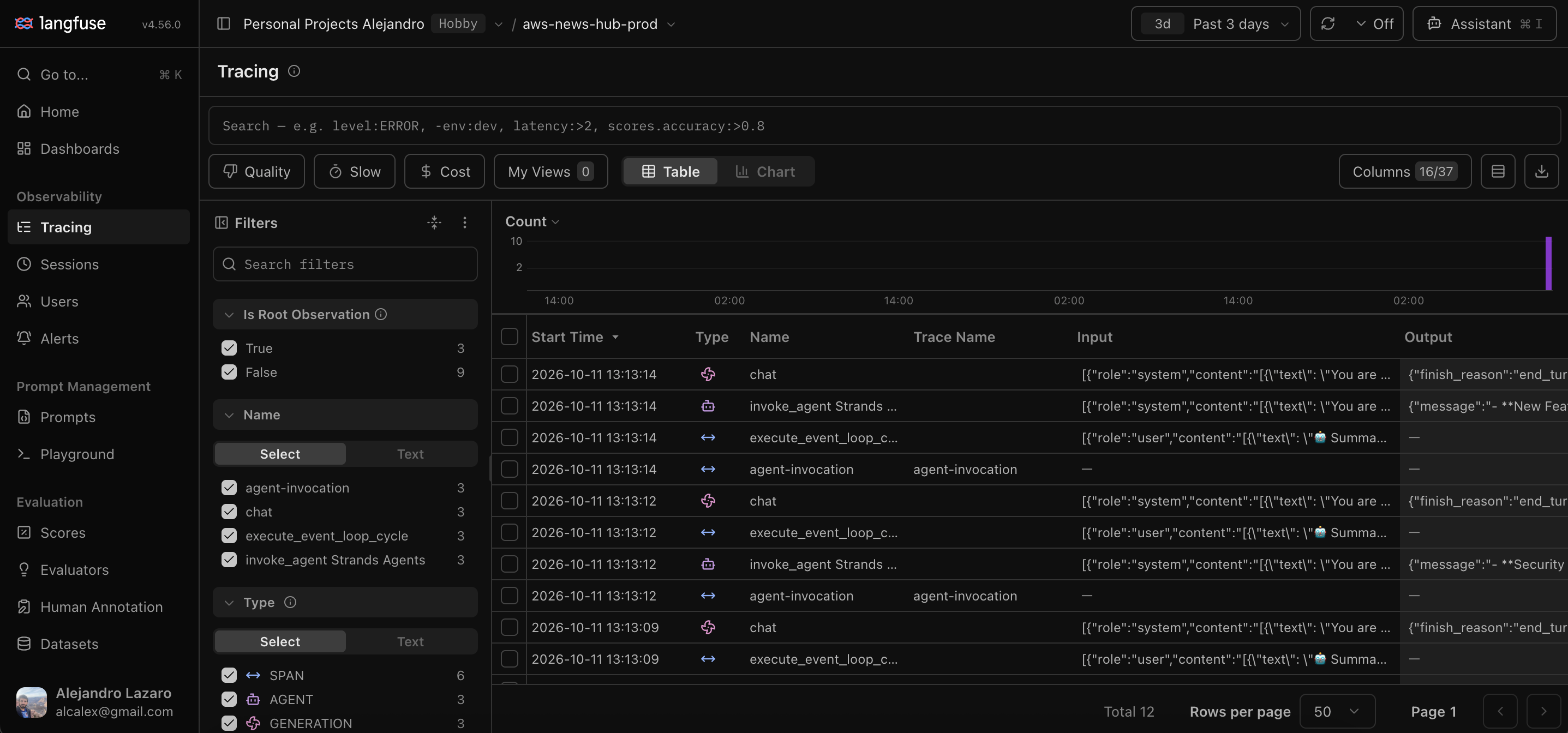Image resolution: width=1568 pixels, height=733 pixels.
Task: Click the chat generation icon at 13:13:14
Action: click(x=708, y=374)
